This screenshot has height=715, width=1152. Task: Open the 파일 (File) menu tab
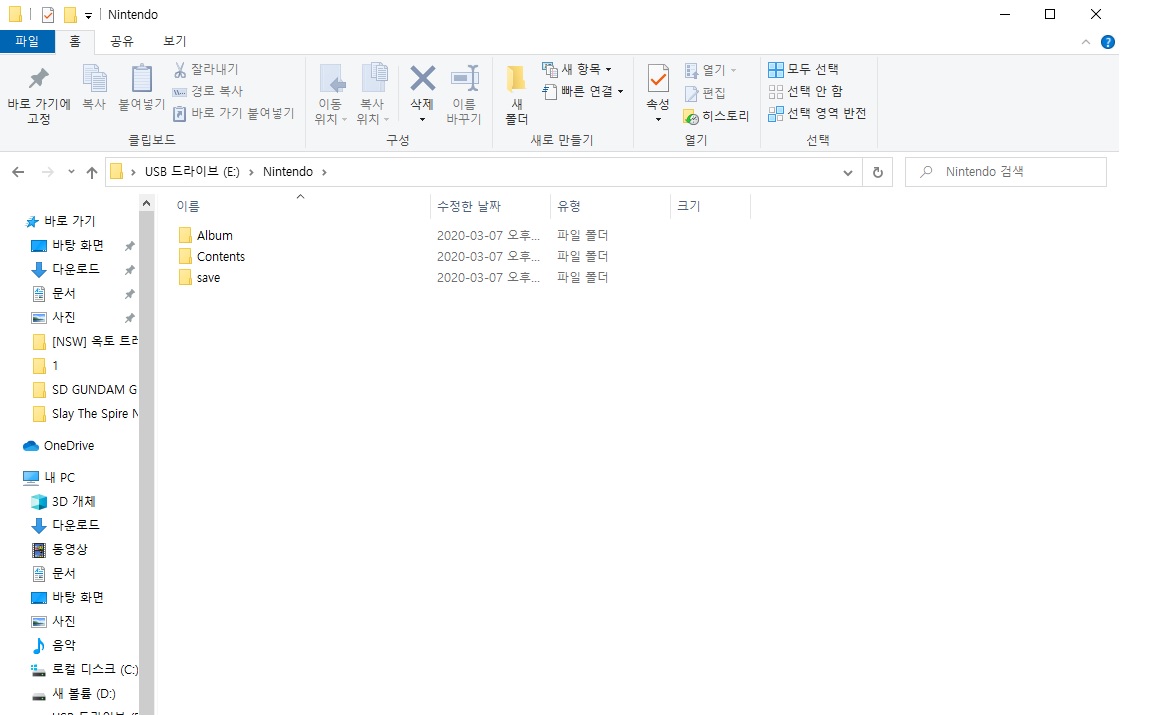click(27, 41)
